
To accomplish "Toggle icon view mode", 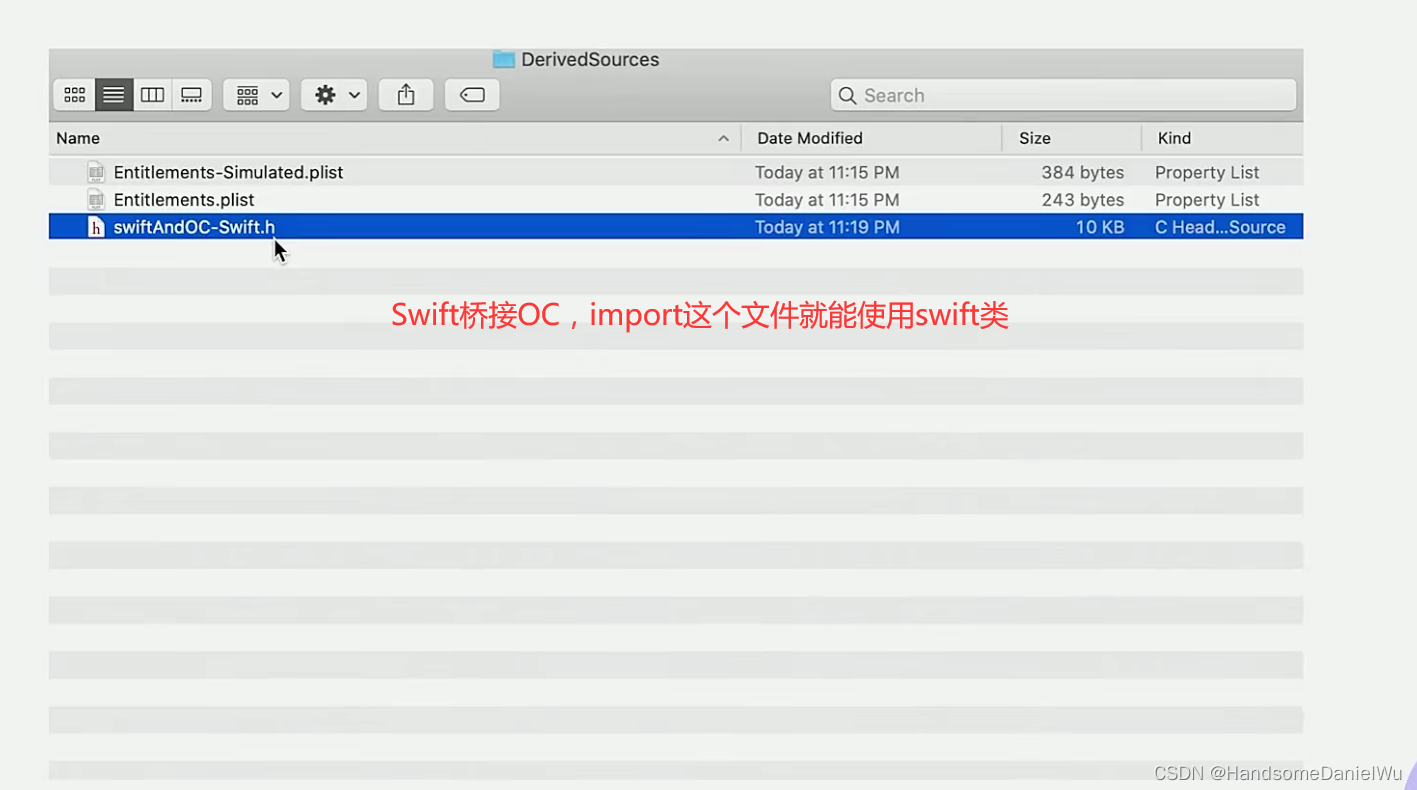I will [73, 94].
